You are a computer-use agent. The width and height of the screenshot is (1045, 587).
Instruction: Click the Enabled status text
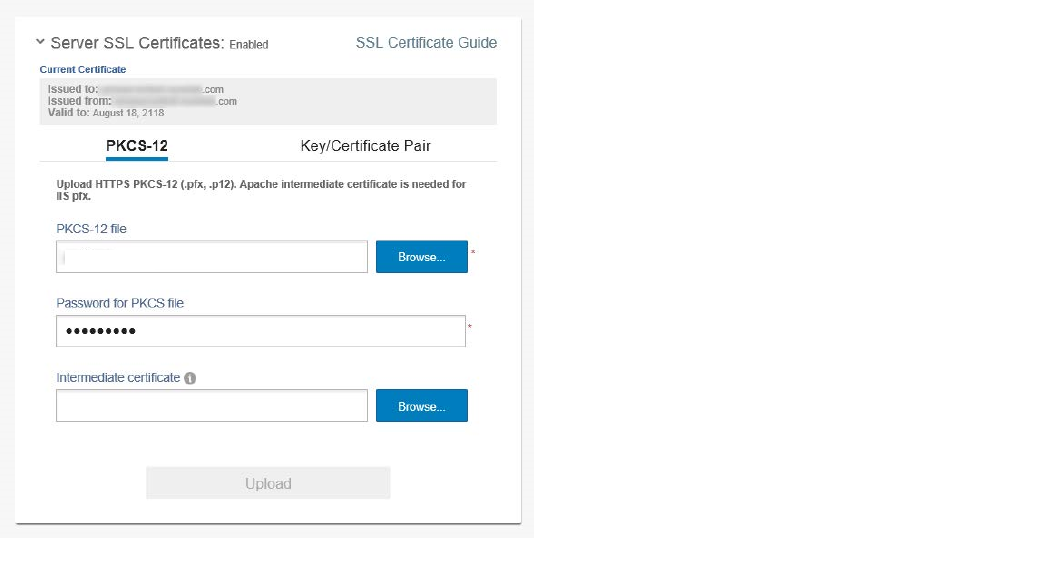click(249, 45)
